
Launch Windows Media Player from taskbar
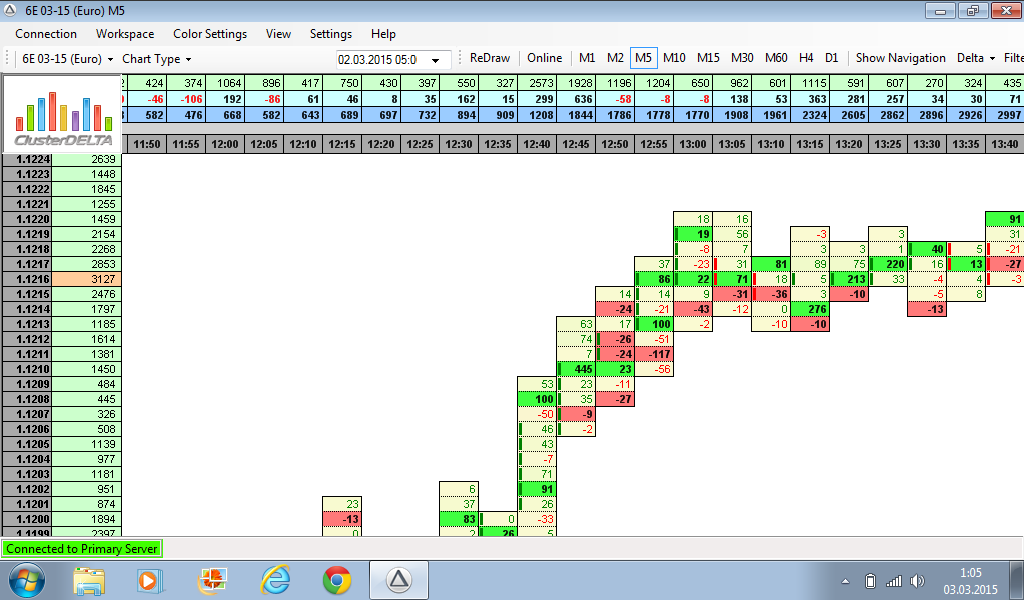point(150,580)
